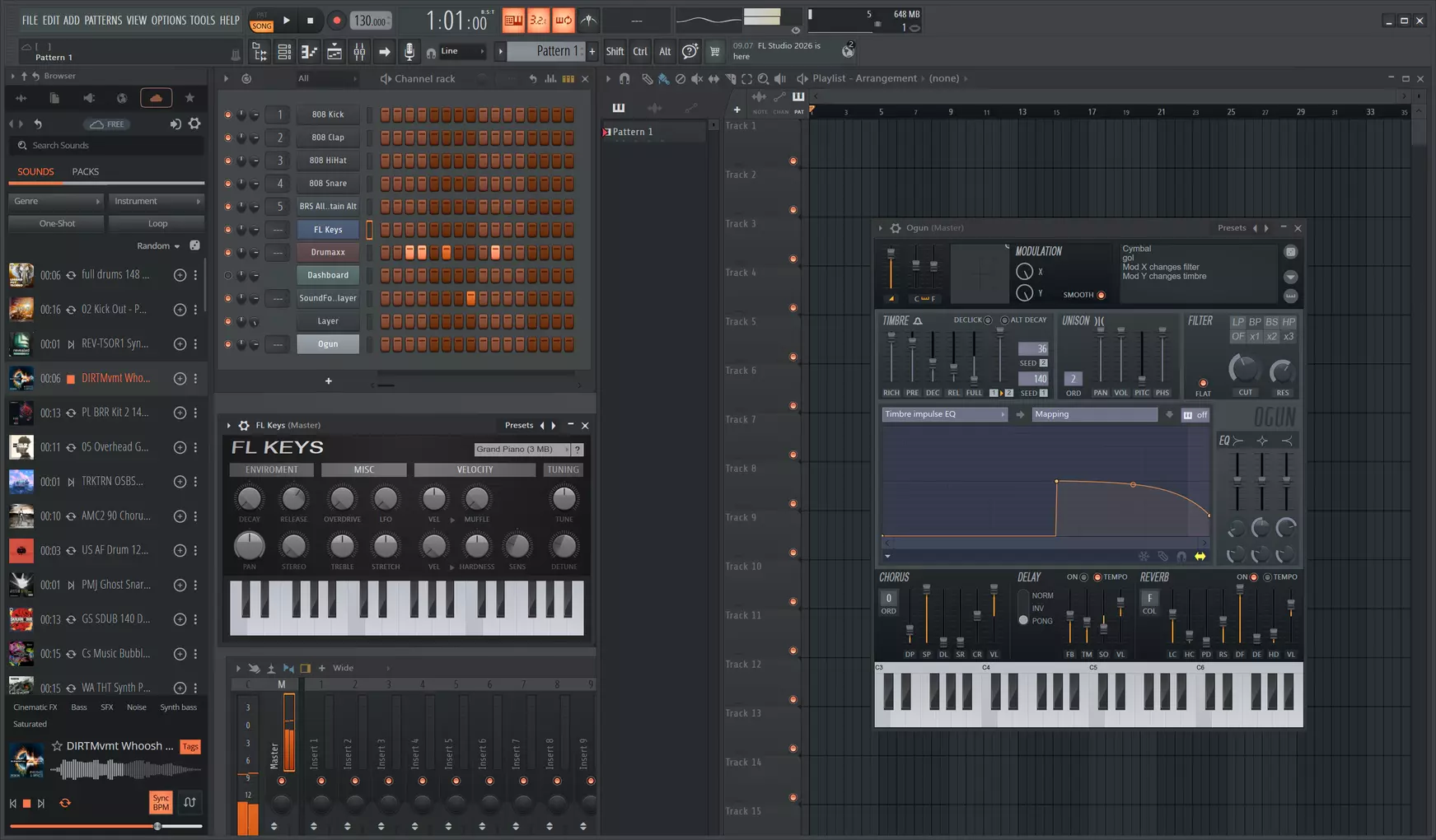Viewport: 1436px width, 840px height.
Task: Toggle ALT DECAY option in Ogun
Action: [1004, 320]
